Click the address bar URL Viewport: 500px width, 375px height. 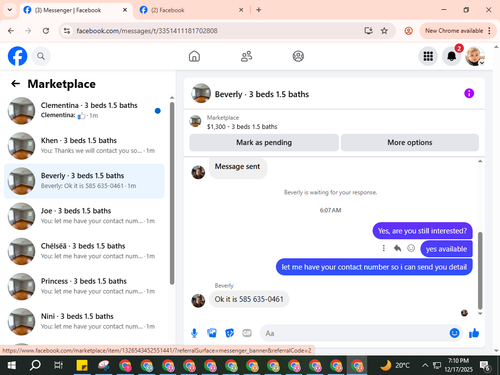[x=147, y=31]
